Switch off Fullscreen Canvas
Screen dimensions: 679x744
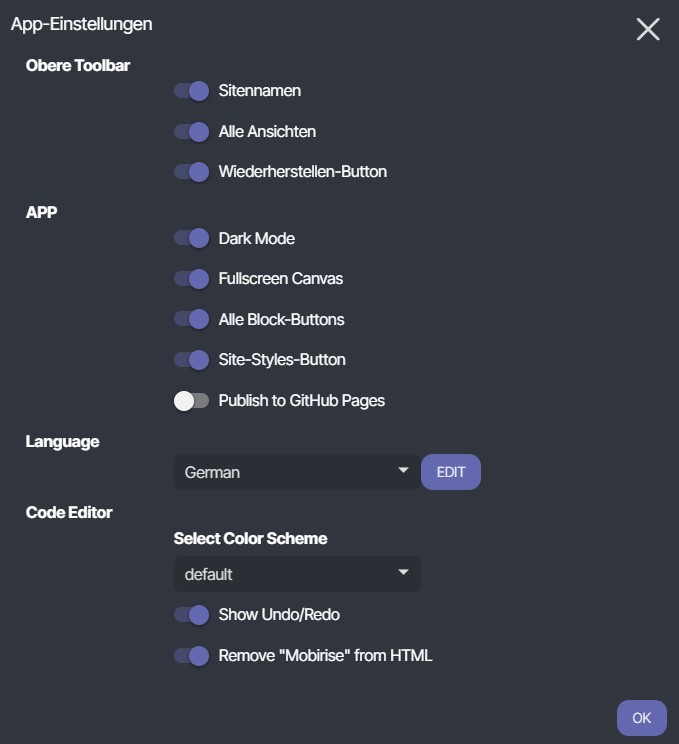(191, 279)
